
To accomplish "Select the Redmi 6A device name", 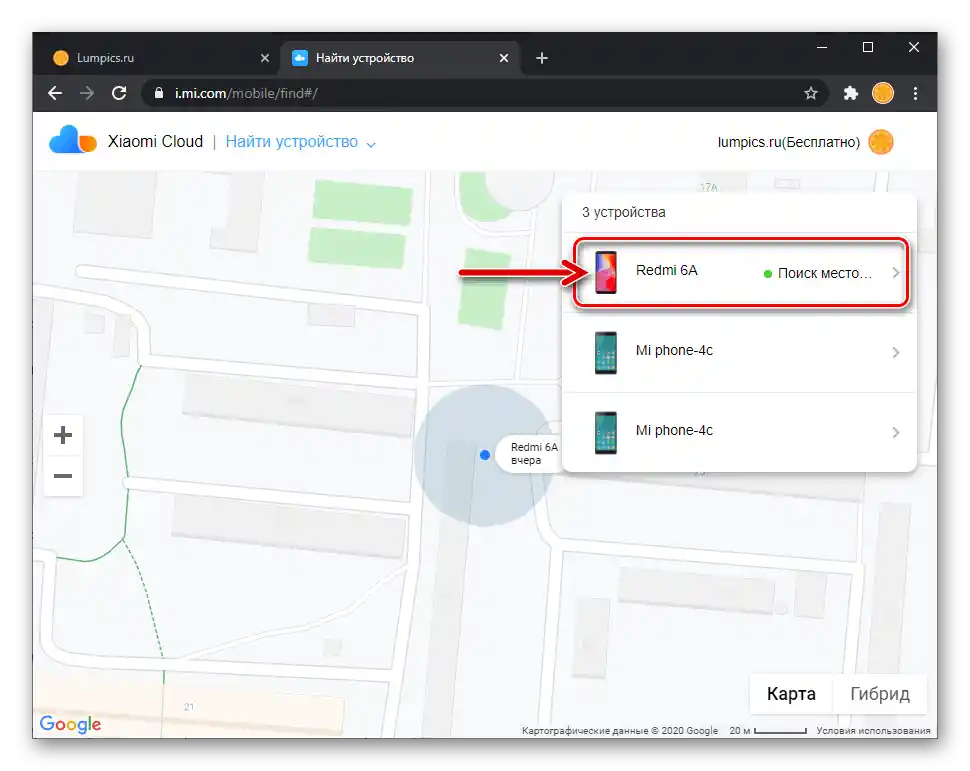I will [666, 270].
